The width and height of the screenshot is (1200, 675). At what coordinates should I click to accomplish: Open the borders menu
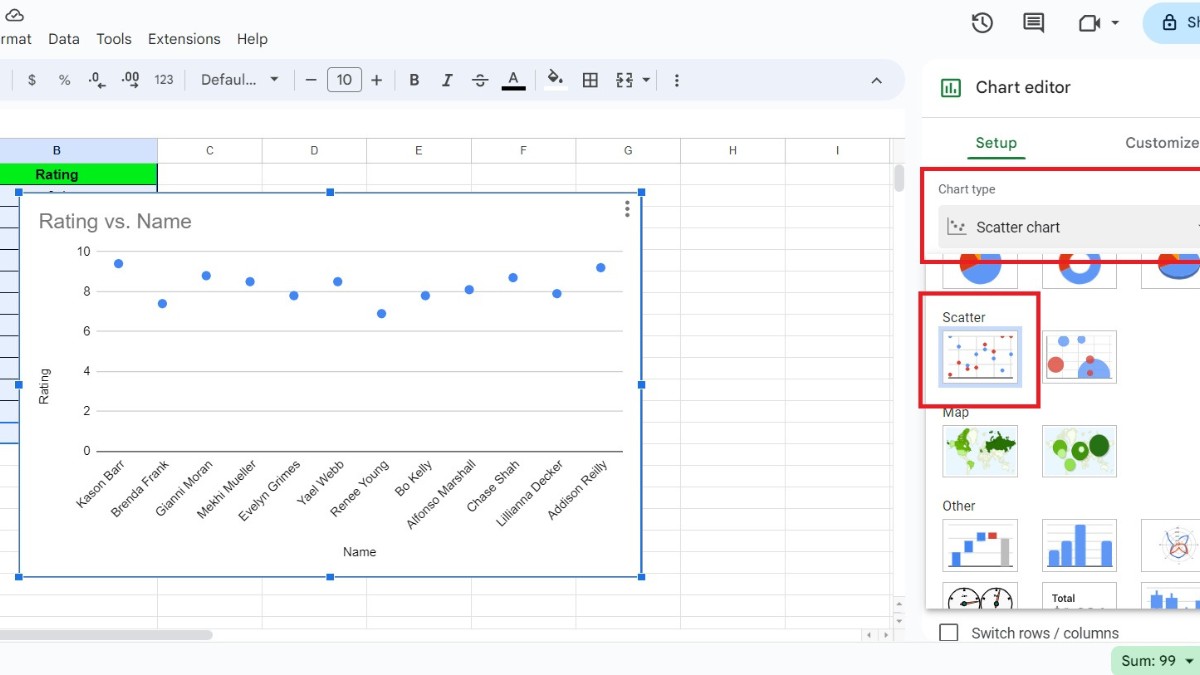pyautogui.click(x=590, y=79)
